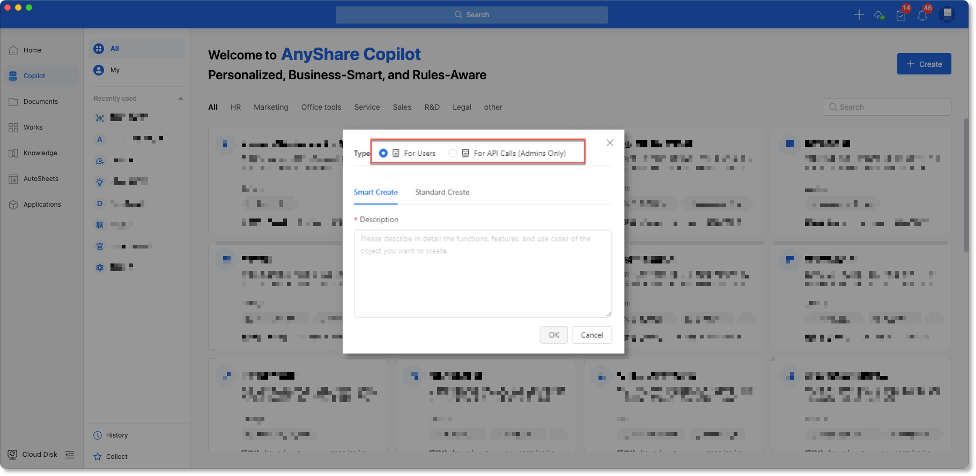Click the plus icon in top bar
The height and width of the screenshot is (476, 976).
click(x=858, y=15)
